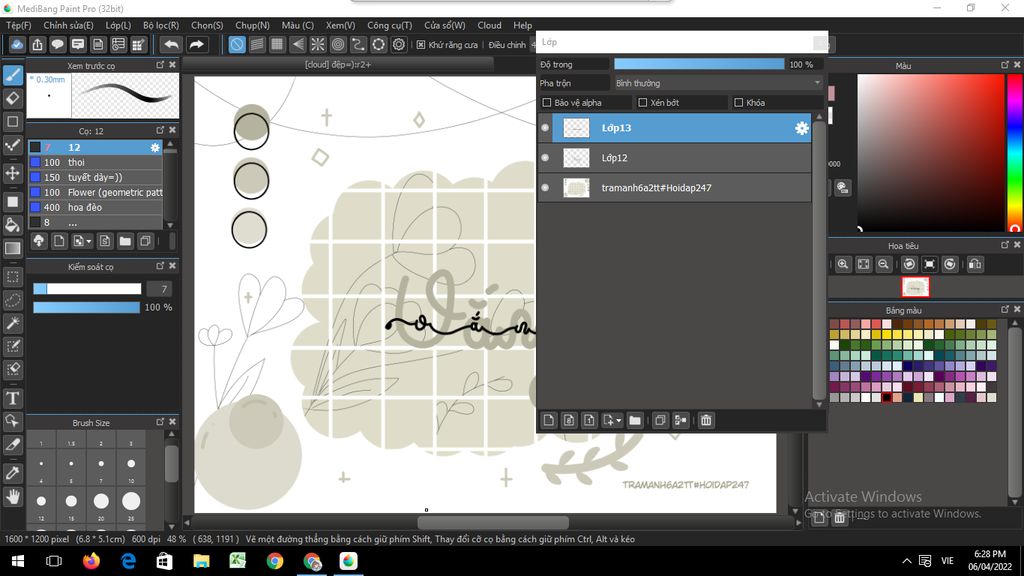Select the Brush tool in left toolbar

click(13, 75)
